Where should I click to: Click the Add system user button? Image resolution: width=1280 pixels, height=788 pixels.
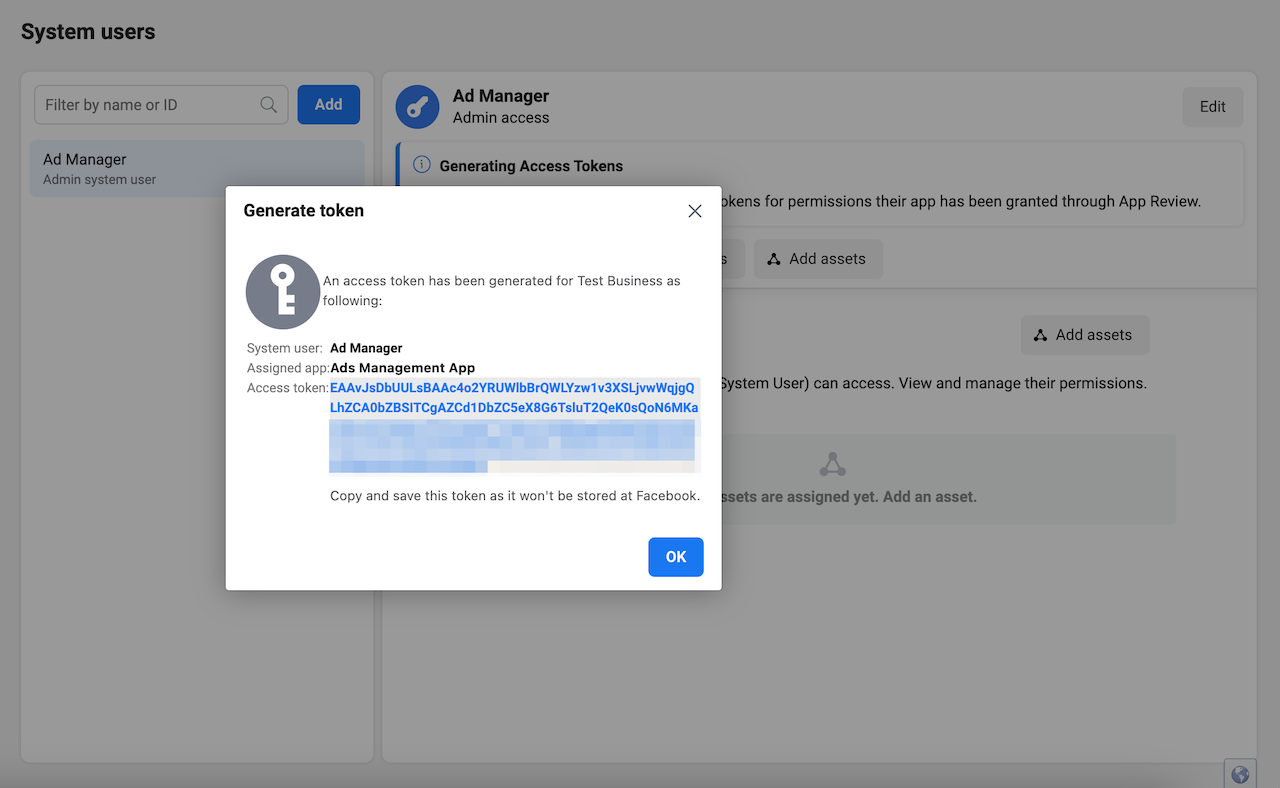pos(328,104)
